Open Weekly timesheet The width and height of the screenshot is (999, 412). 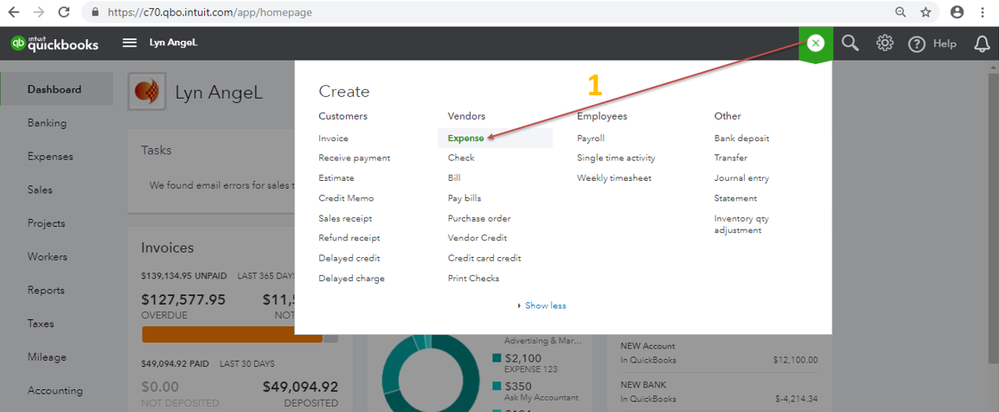[614, 178]
